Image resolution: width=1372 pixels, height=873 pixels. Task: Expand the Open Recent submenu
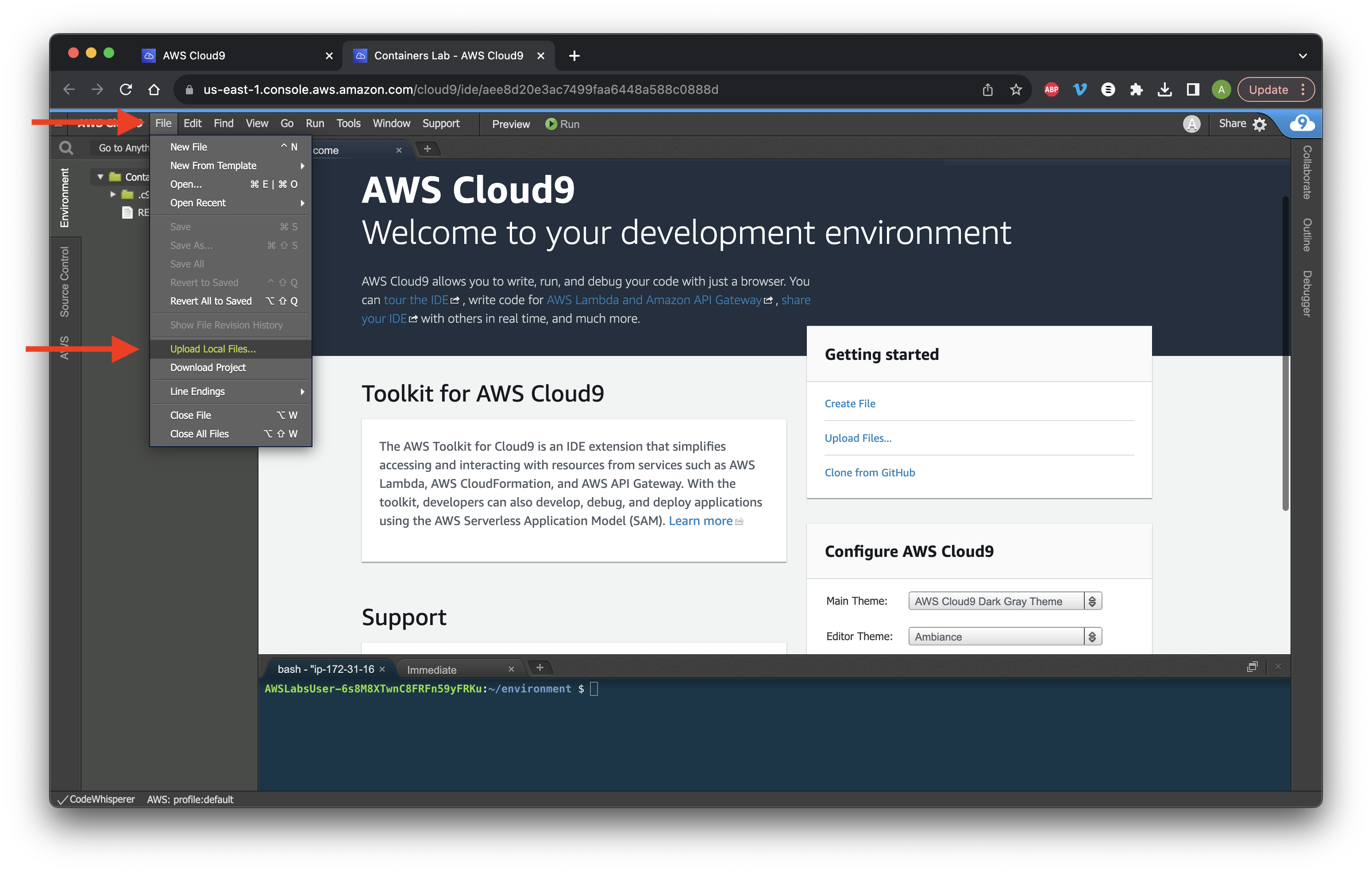pos(231,203)
